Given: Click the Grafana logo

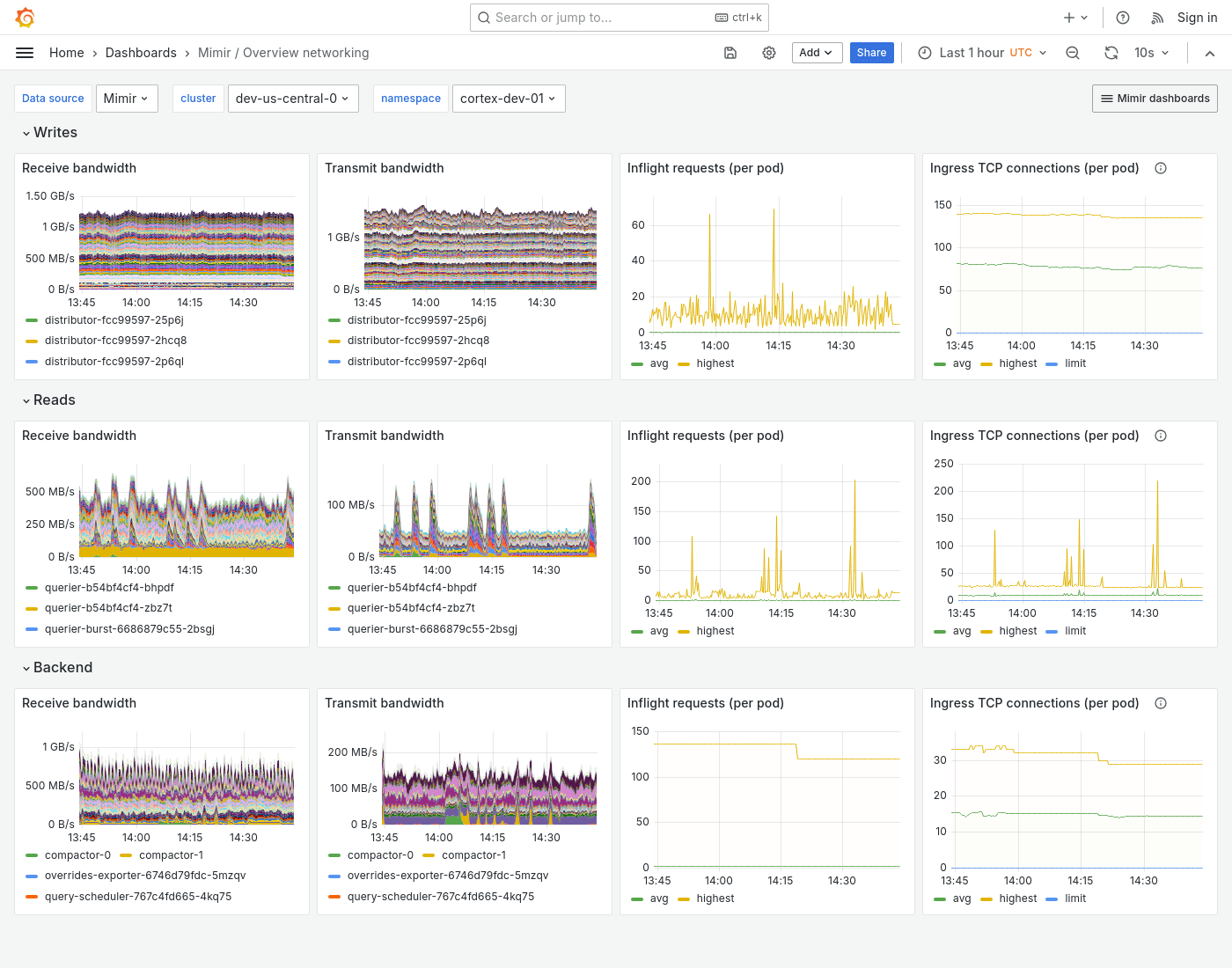Looking at the screenshot, I should (25, 18).
